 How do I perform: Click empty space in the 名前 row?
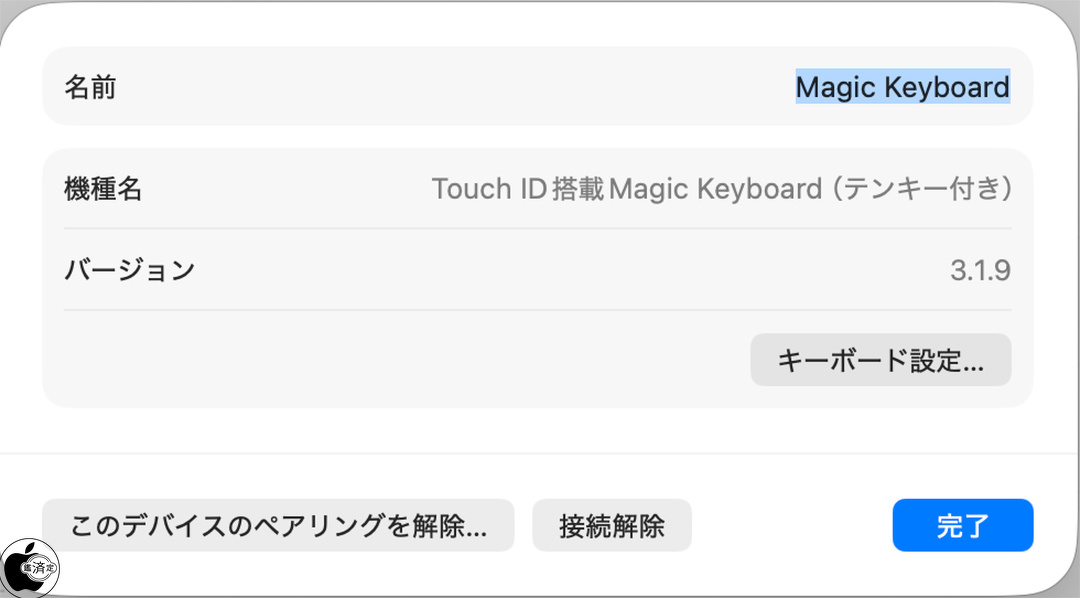click(450, 87)
